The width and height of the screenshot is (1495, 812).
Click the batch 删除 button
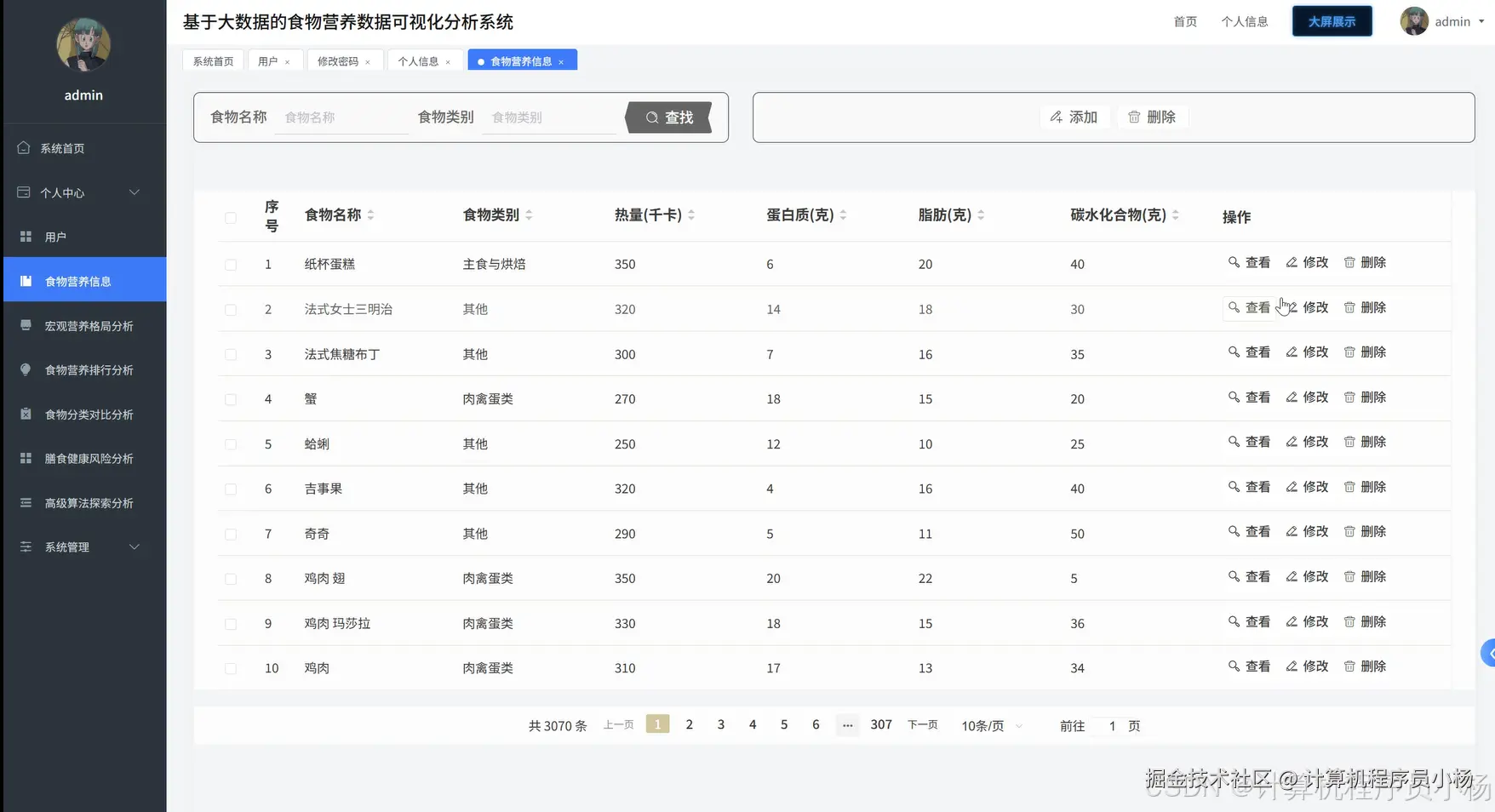tap(1152, 117)
